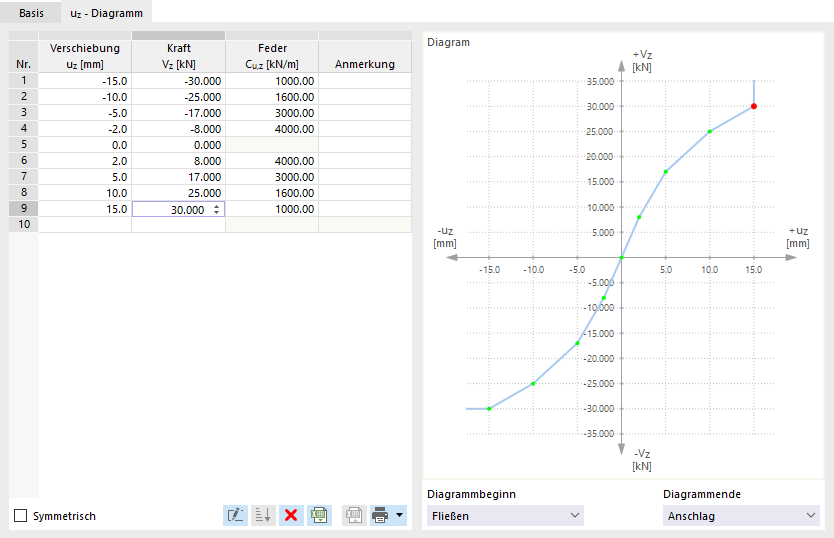834x538 pixels.
Task: Select displacement cell -10.0 in row 2
Action: (85, 97)
